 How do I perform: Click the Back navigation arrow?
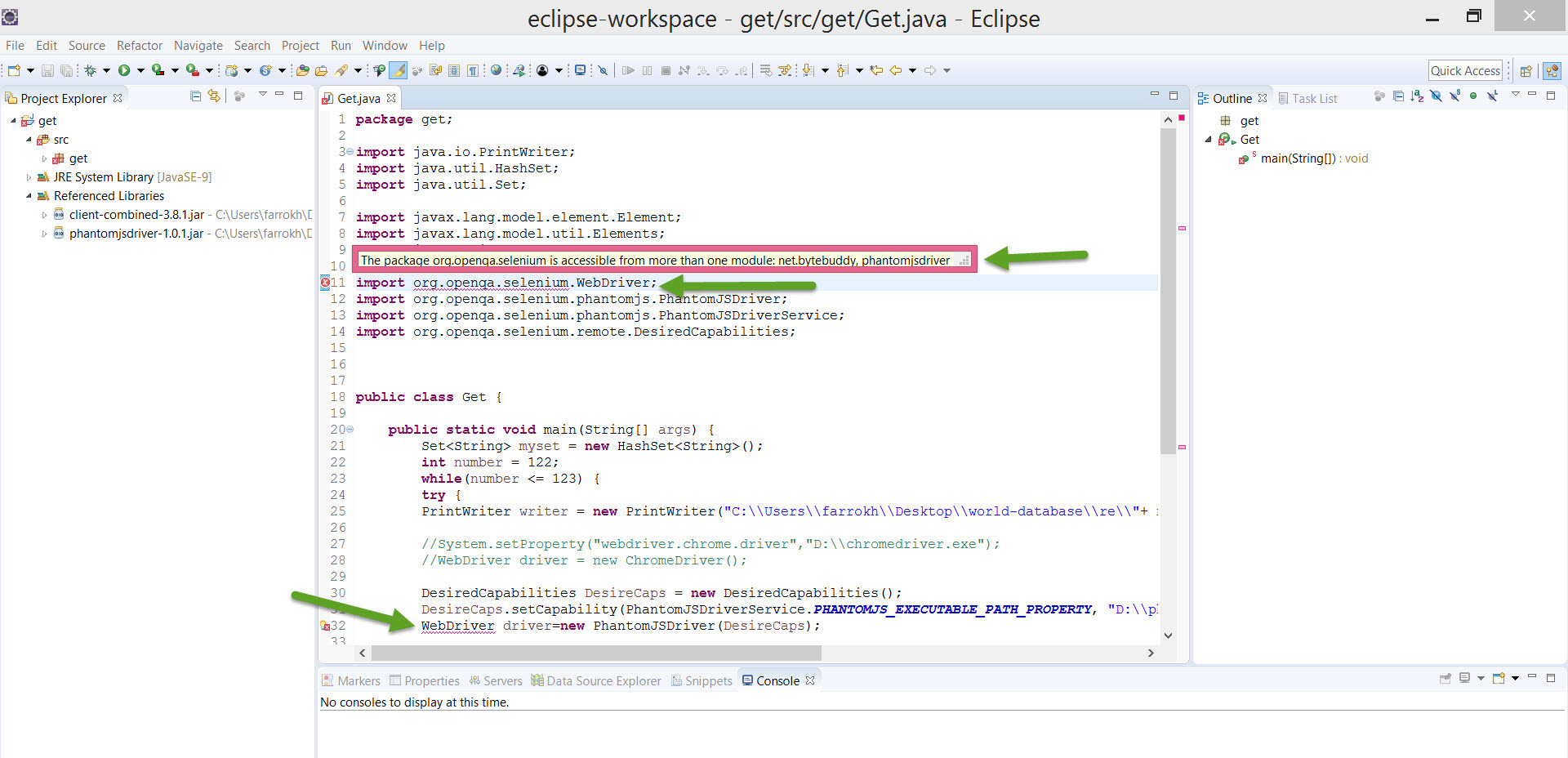click(x=896, y=70)
